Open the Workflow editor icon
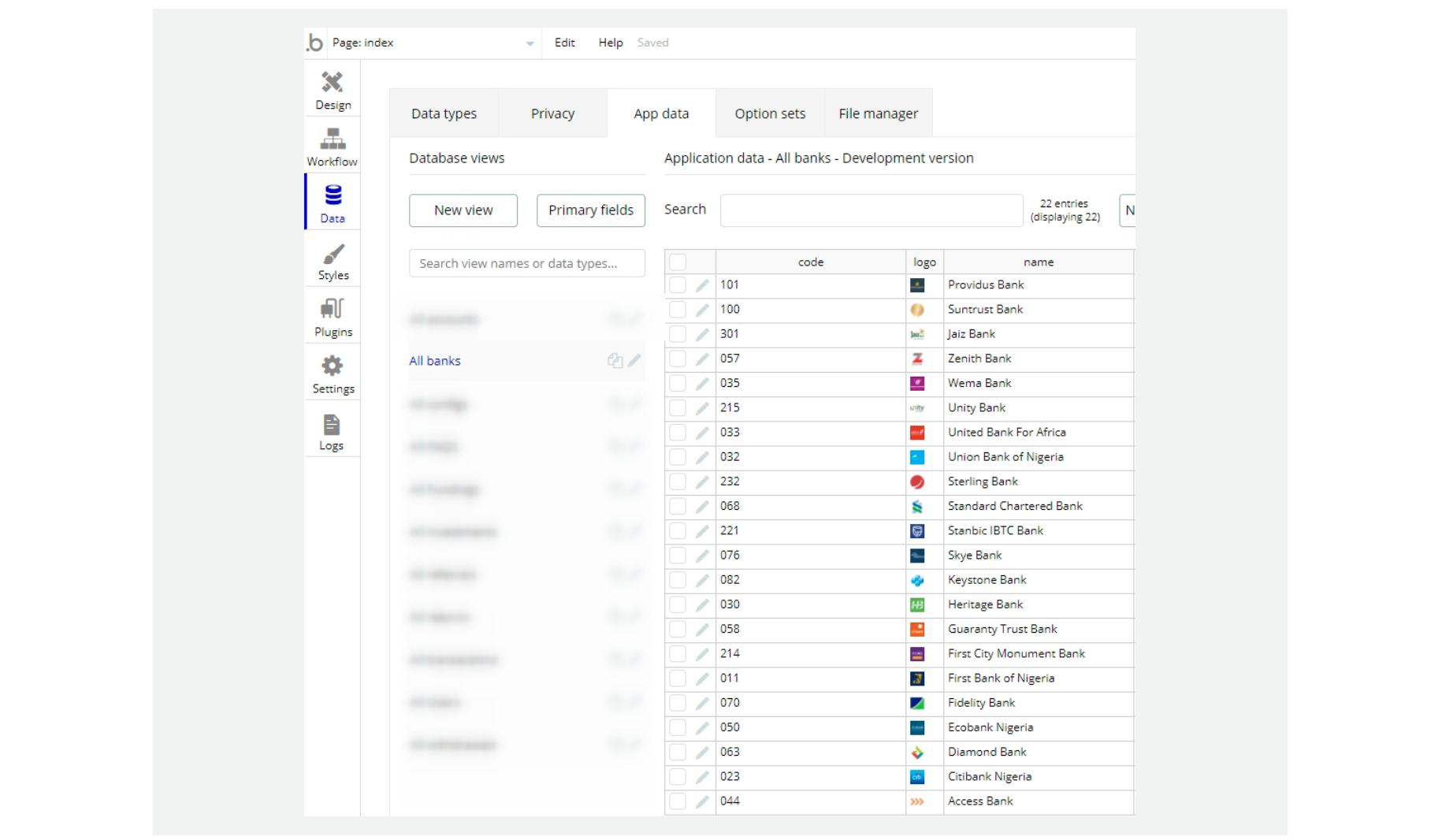The image size is (1442, 840). 333,147
